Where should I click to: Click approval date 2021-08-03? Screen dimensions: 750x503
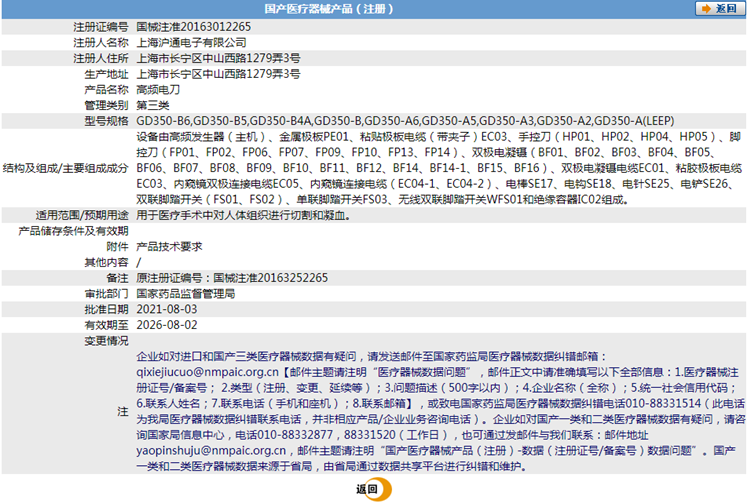(x=167, y=309)
